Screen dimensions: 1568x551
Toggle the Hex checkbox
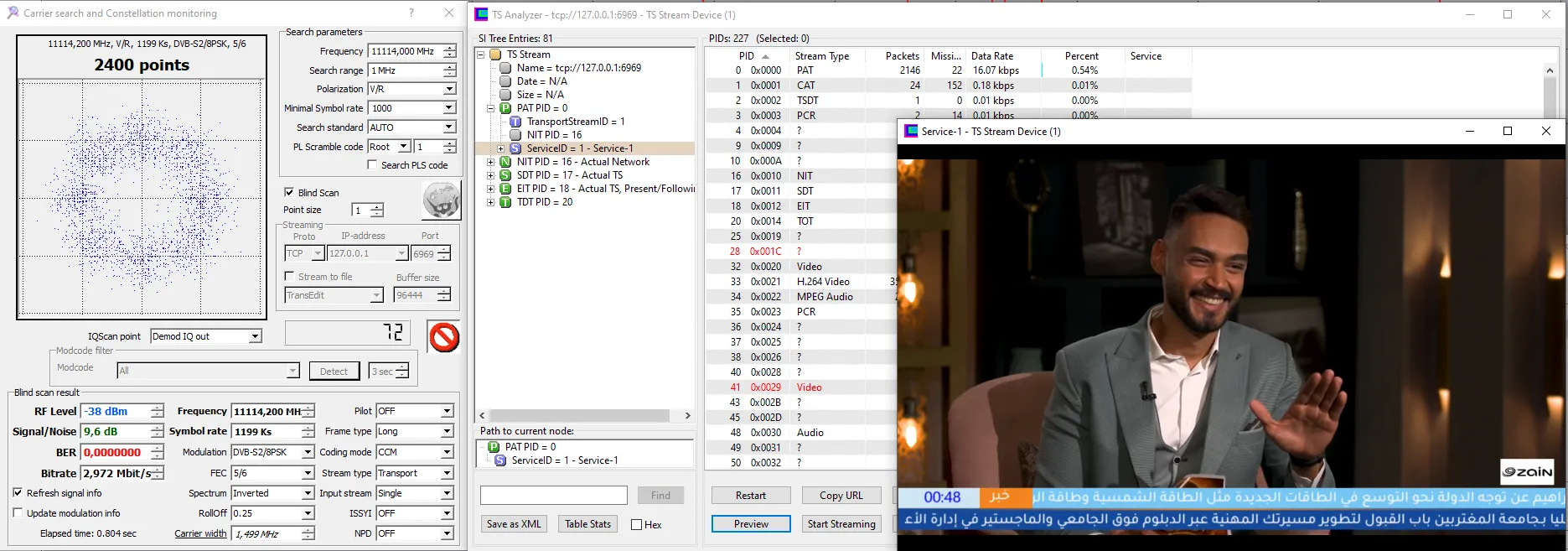pos(637,525)
